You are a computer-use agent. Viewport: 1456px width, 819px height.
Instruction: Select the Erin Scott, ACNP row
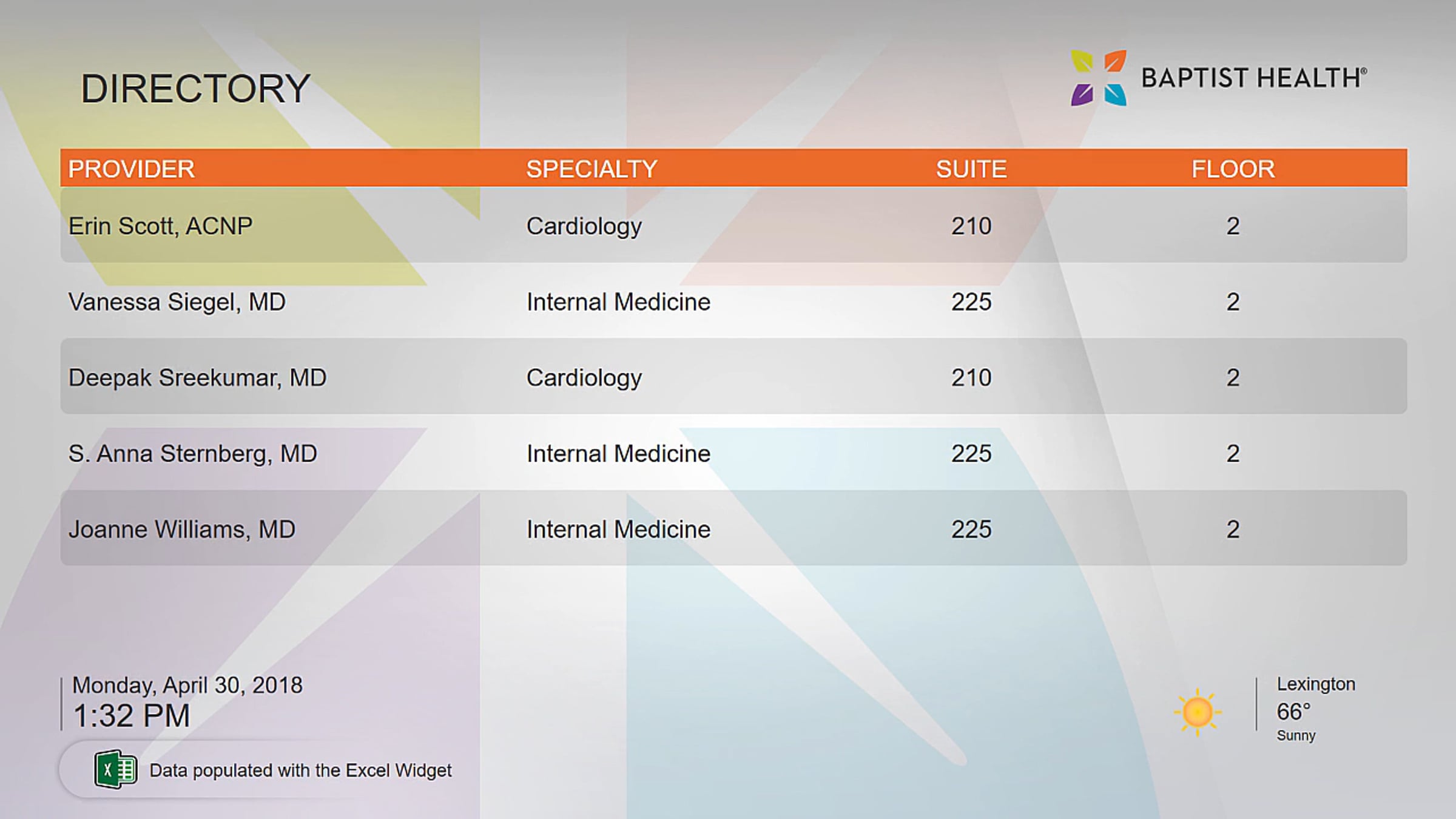[x=160, y=226]
